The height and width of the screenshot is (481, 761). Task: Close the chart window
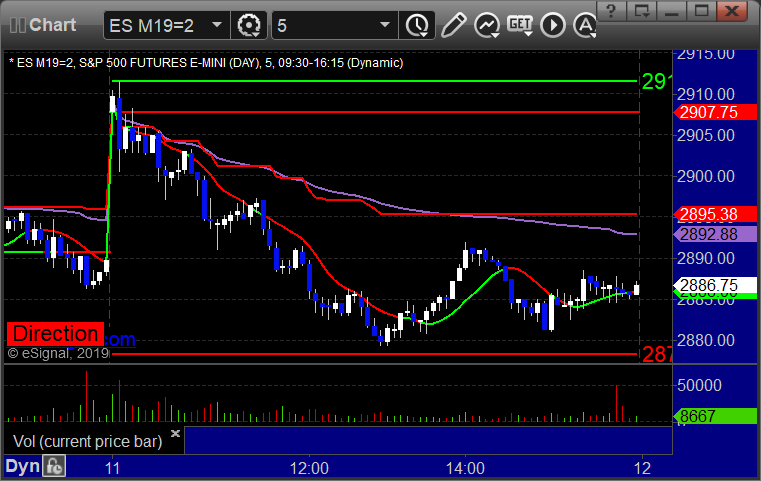coord(731,11)
